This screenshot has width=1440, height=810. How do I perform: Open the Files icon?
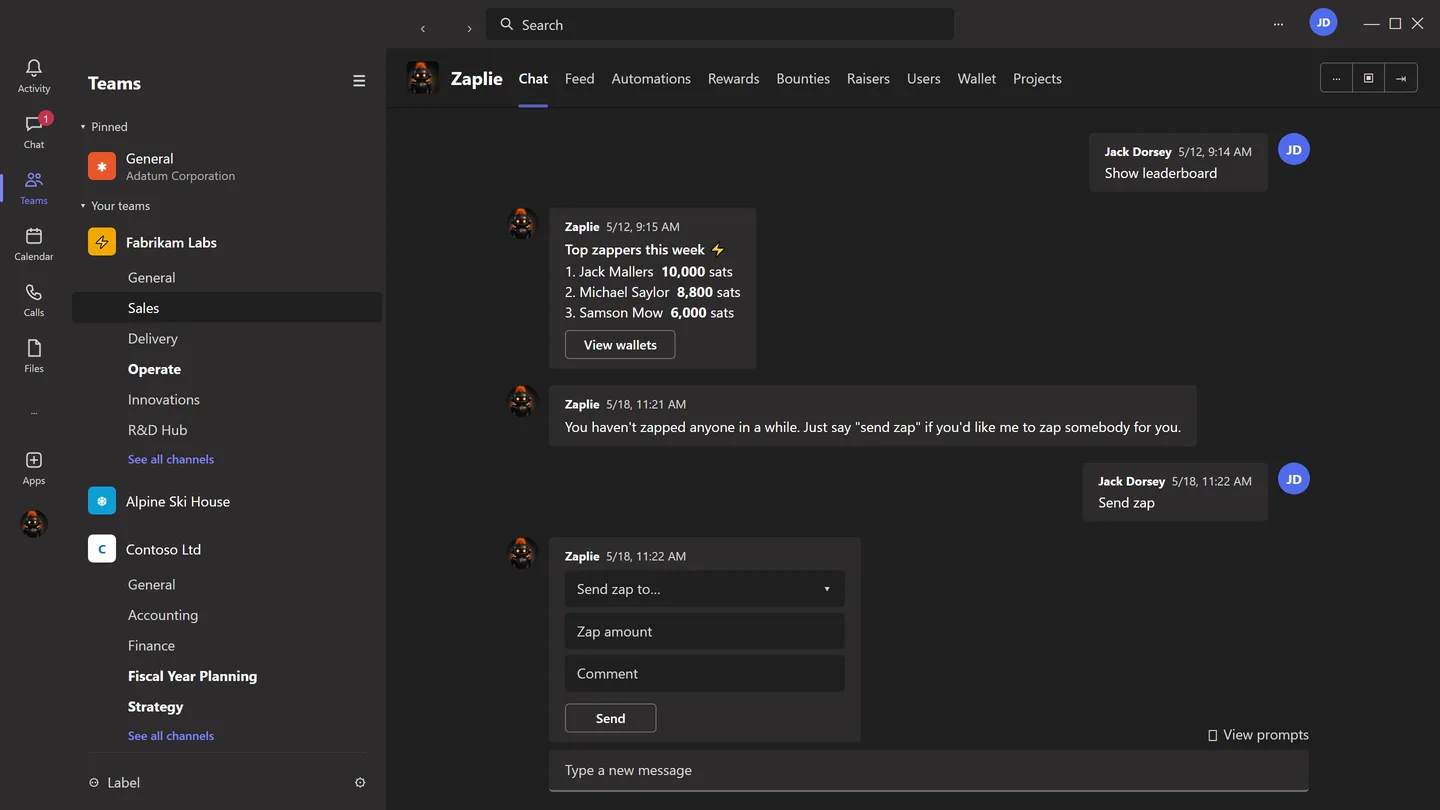[x=34, y=348]
